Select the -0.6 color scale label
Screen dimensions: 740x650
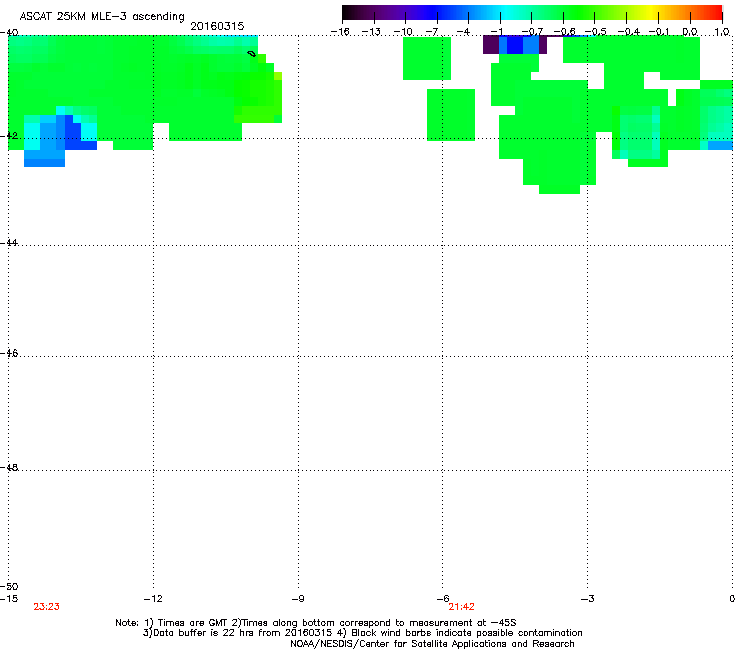point(564,32)
